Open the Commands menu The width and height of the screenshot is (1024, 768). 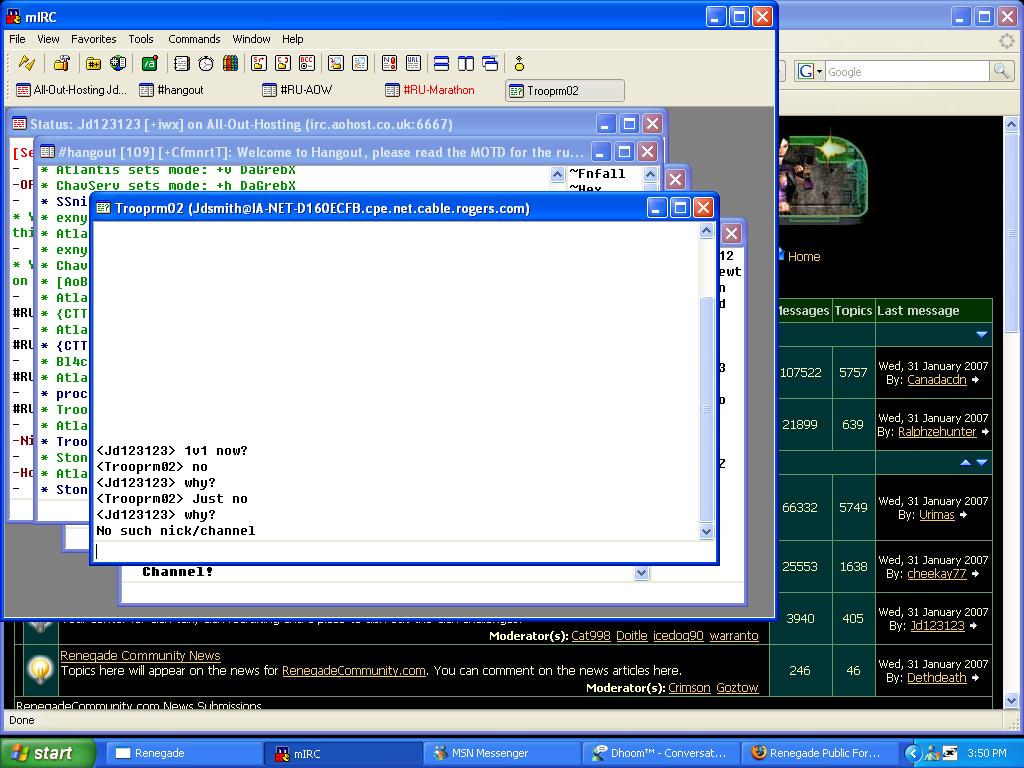tap(194, 39)
